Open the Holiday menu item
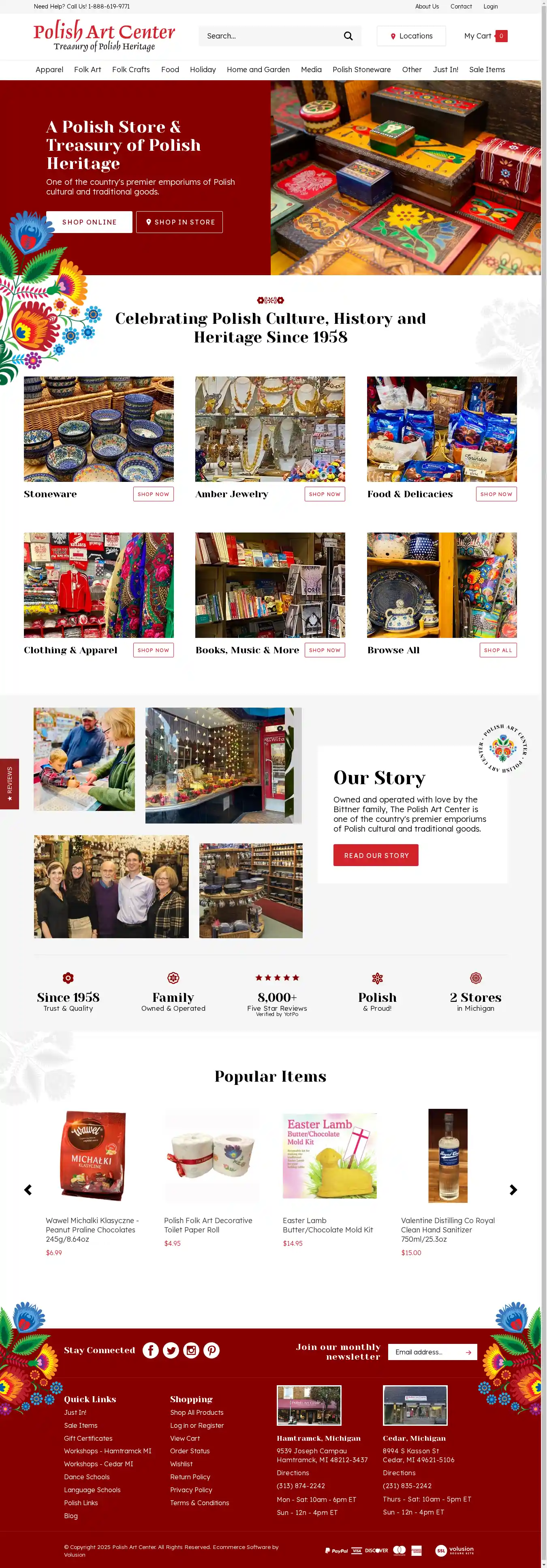 pos(203,69)
